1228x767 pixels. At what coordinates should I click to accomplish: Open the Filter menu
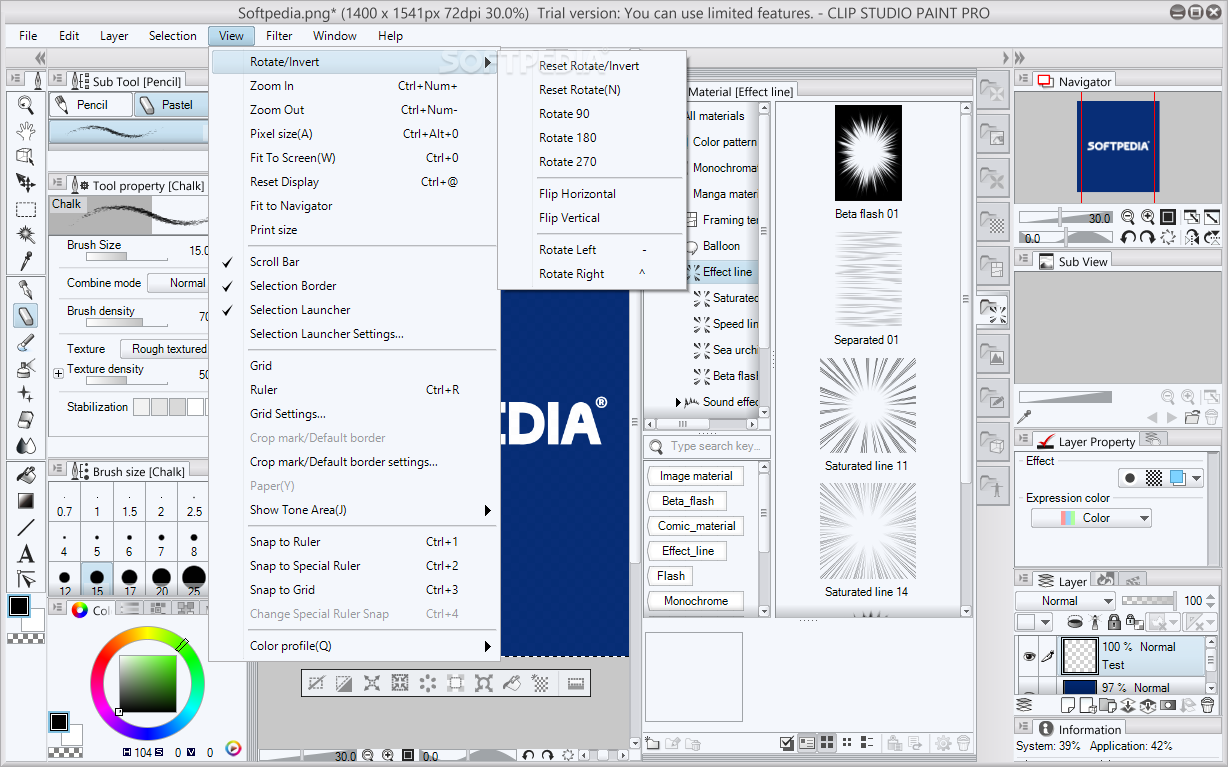point(279,36)
